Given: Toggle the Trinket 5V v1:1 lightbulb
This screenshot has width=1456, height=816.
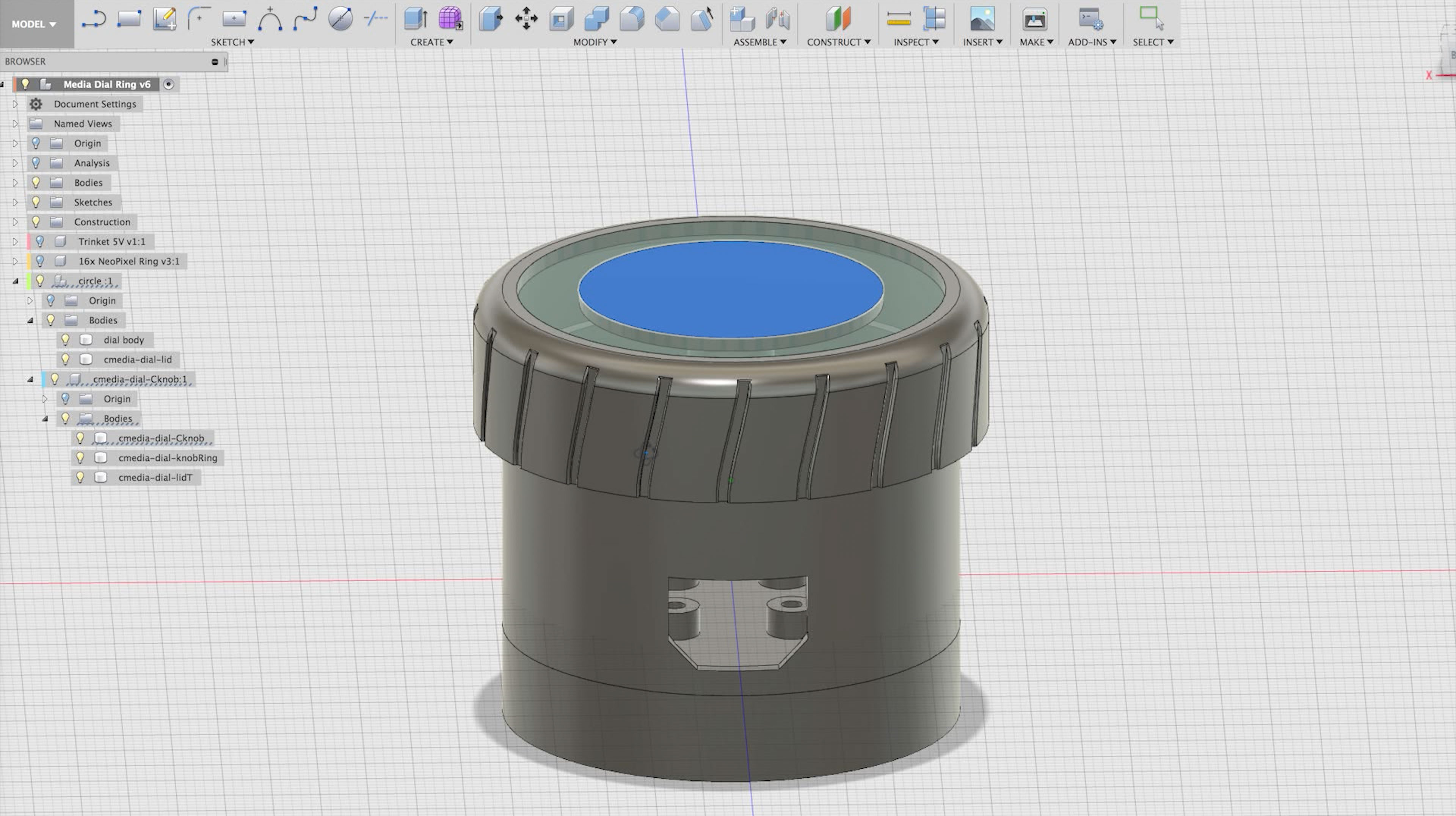Looking at the screenshot, I should tap(40, 241).
